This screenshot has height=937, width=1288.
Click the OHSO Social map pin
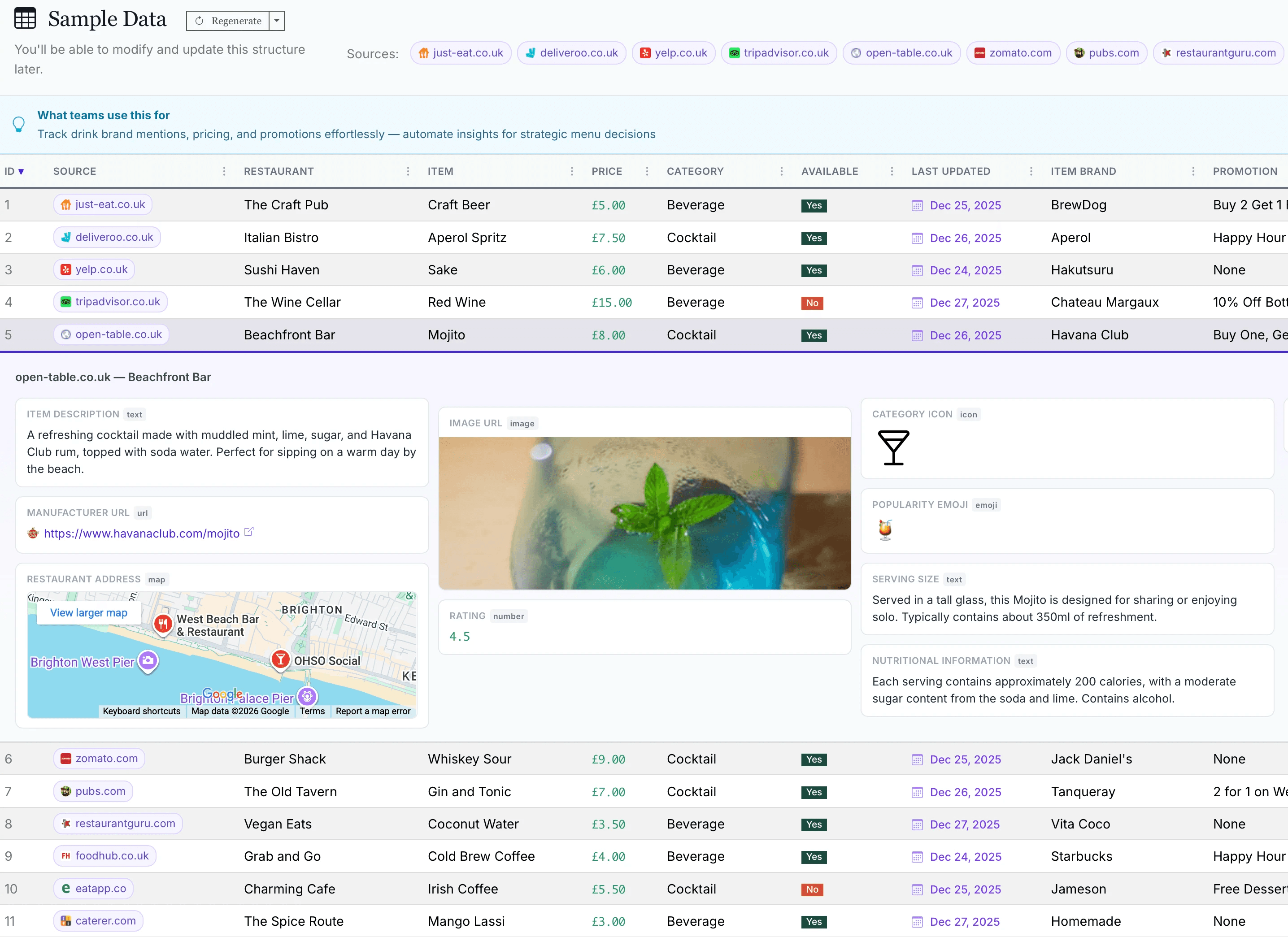[280, 659]
